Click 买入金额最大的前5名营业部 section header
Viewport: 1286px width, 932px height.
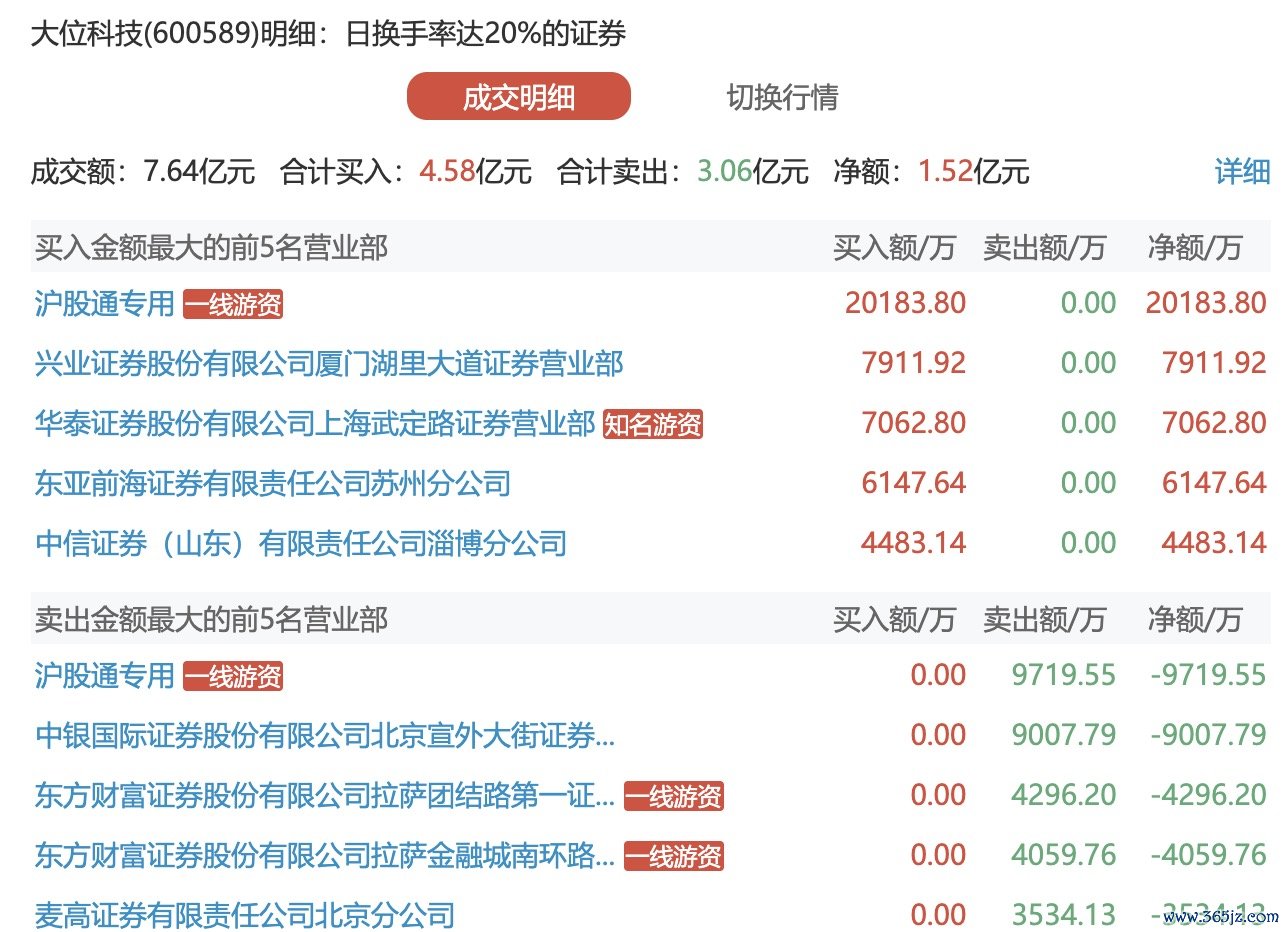click(x=211, y=247)
